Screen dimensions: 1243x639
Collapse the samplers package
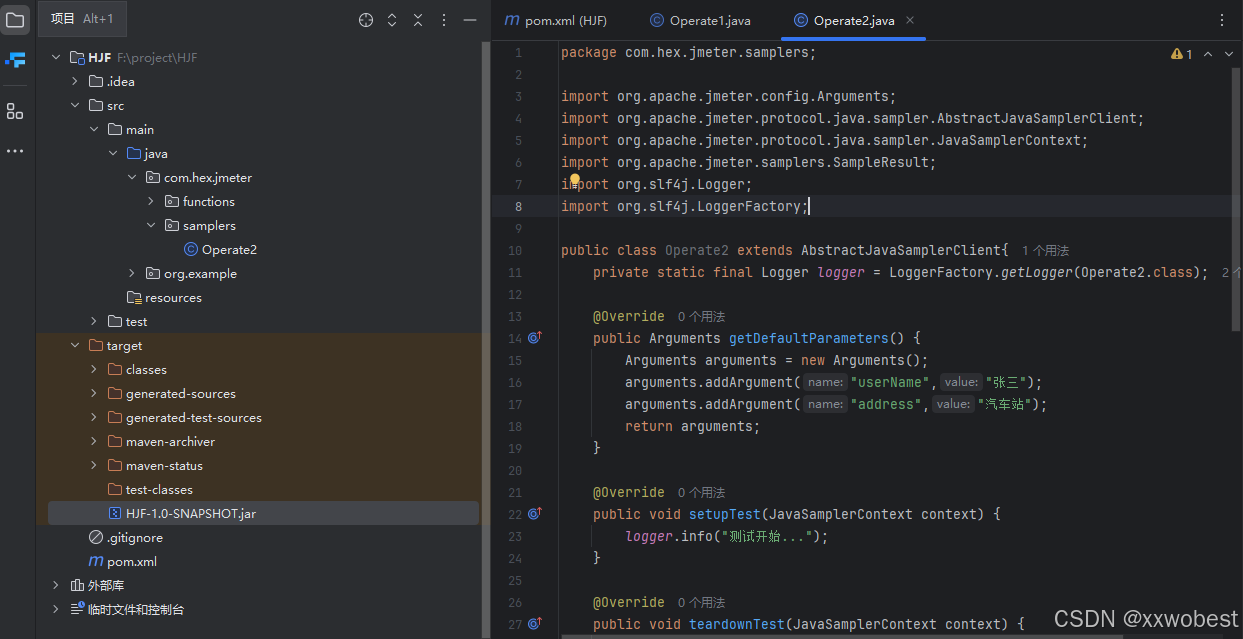(x=151, y=225)
